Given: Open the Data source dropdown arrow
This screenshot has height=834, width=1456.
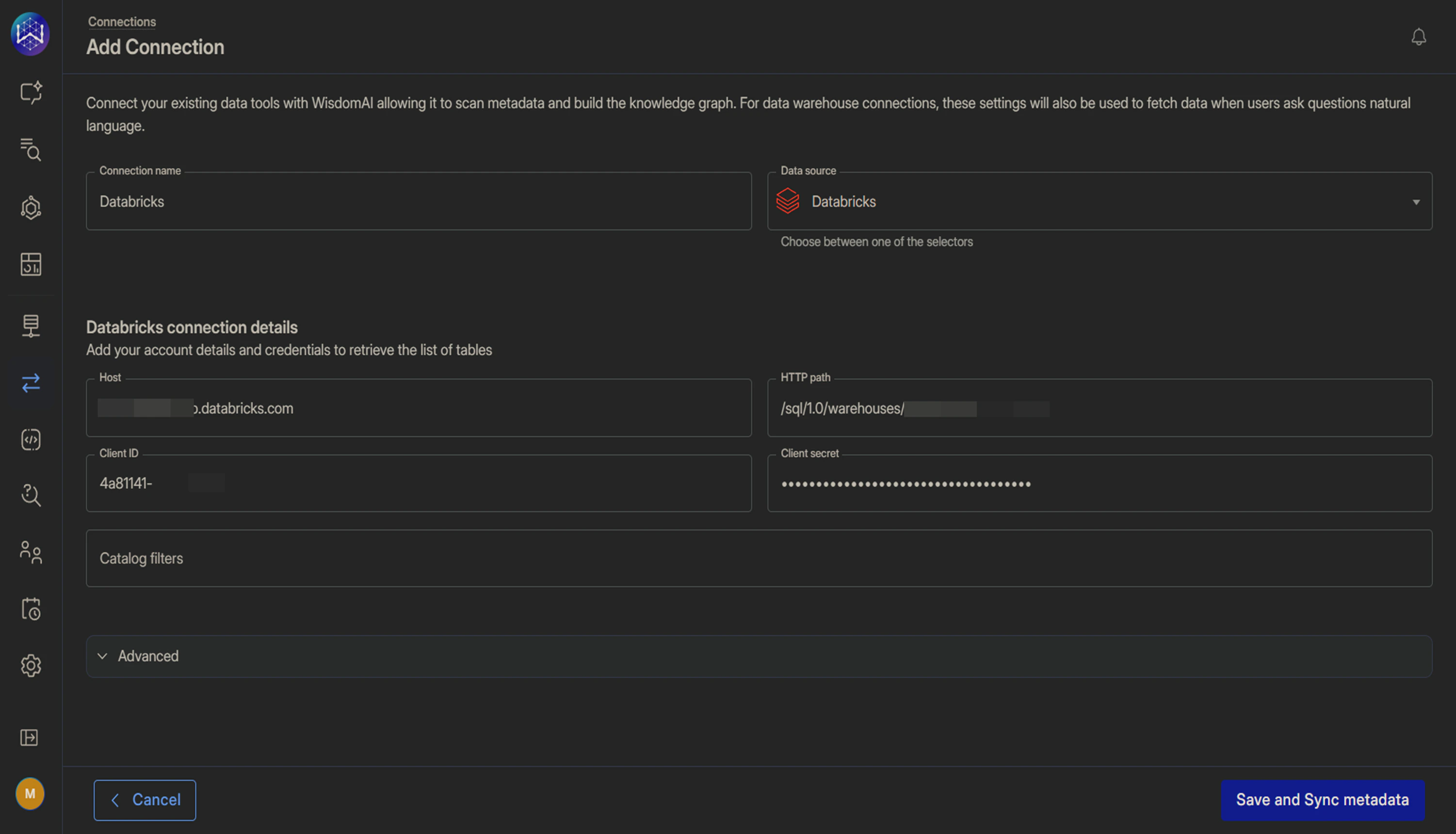Looking at the screenshot, I should [x=1416, y=202].
